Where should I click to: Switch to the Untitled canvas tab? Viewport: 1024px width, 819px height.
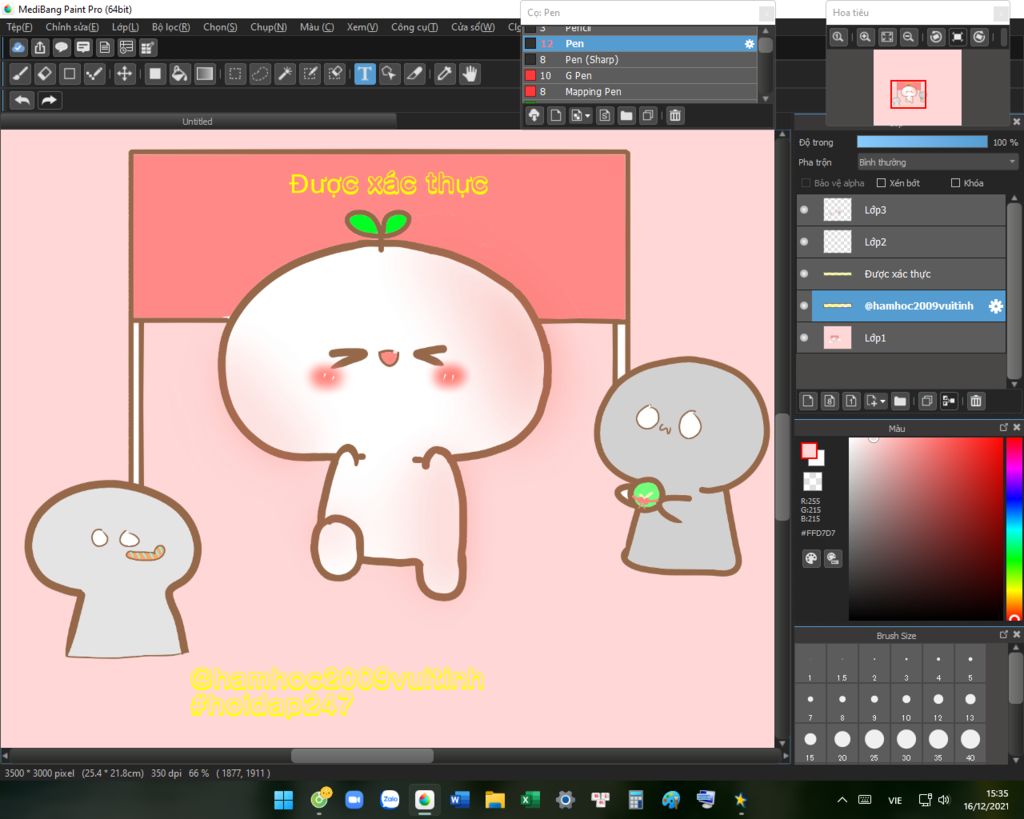pyautogui.click(x=197, y=121)
